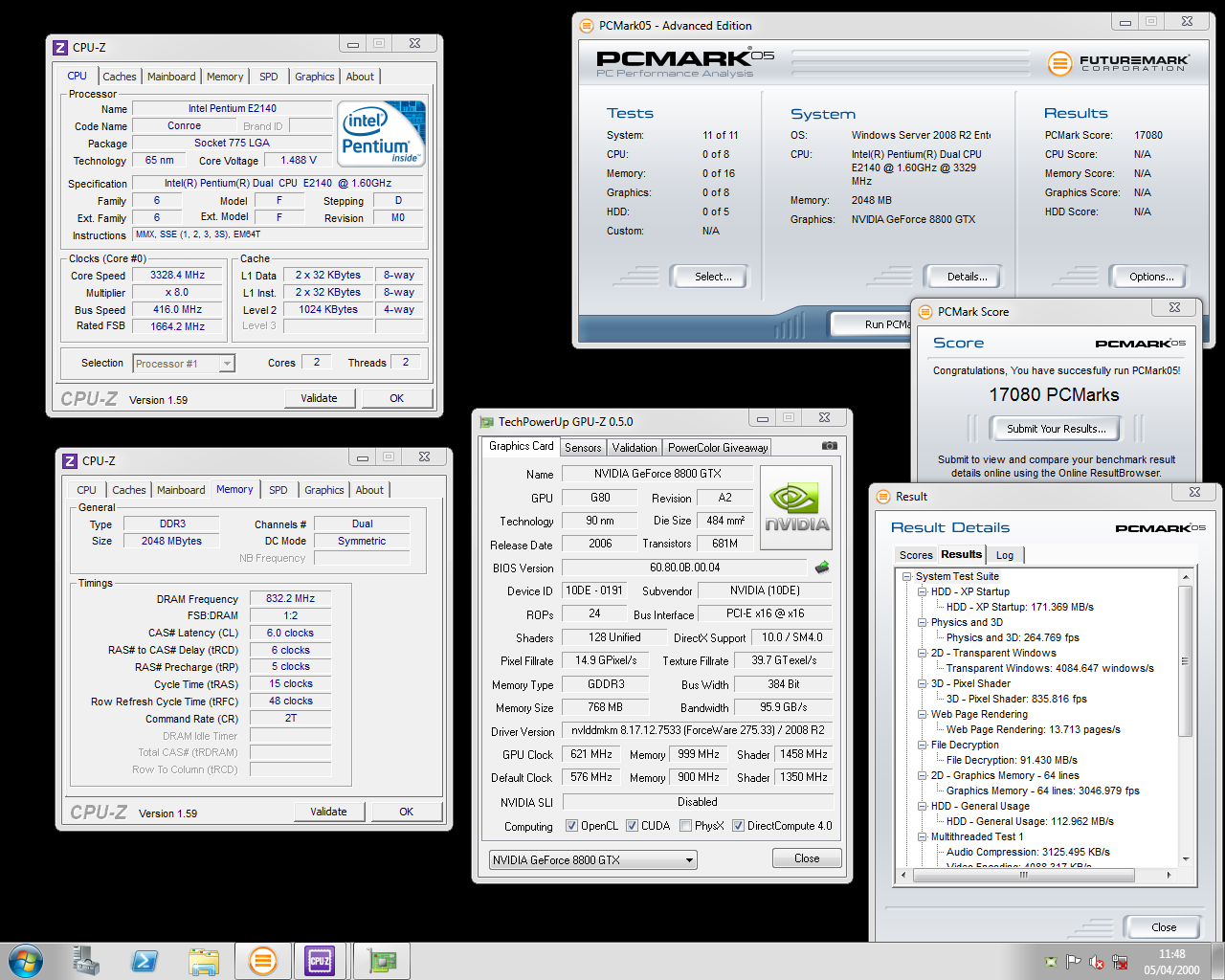
Task: Switch to the Sensors tab in GPU-Z
Action: coord(583,448)
